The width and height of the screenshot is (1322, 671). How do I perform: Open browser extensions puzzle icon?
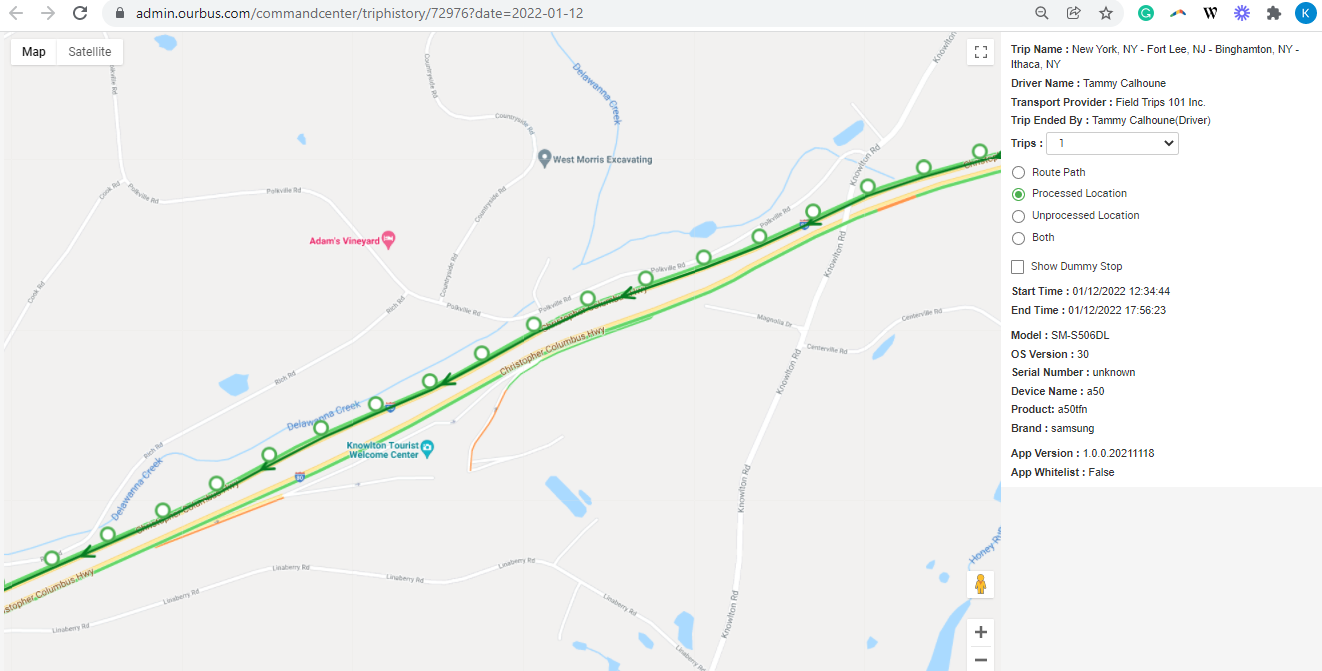[1273, 13]
